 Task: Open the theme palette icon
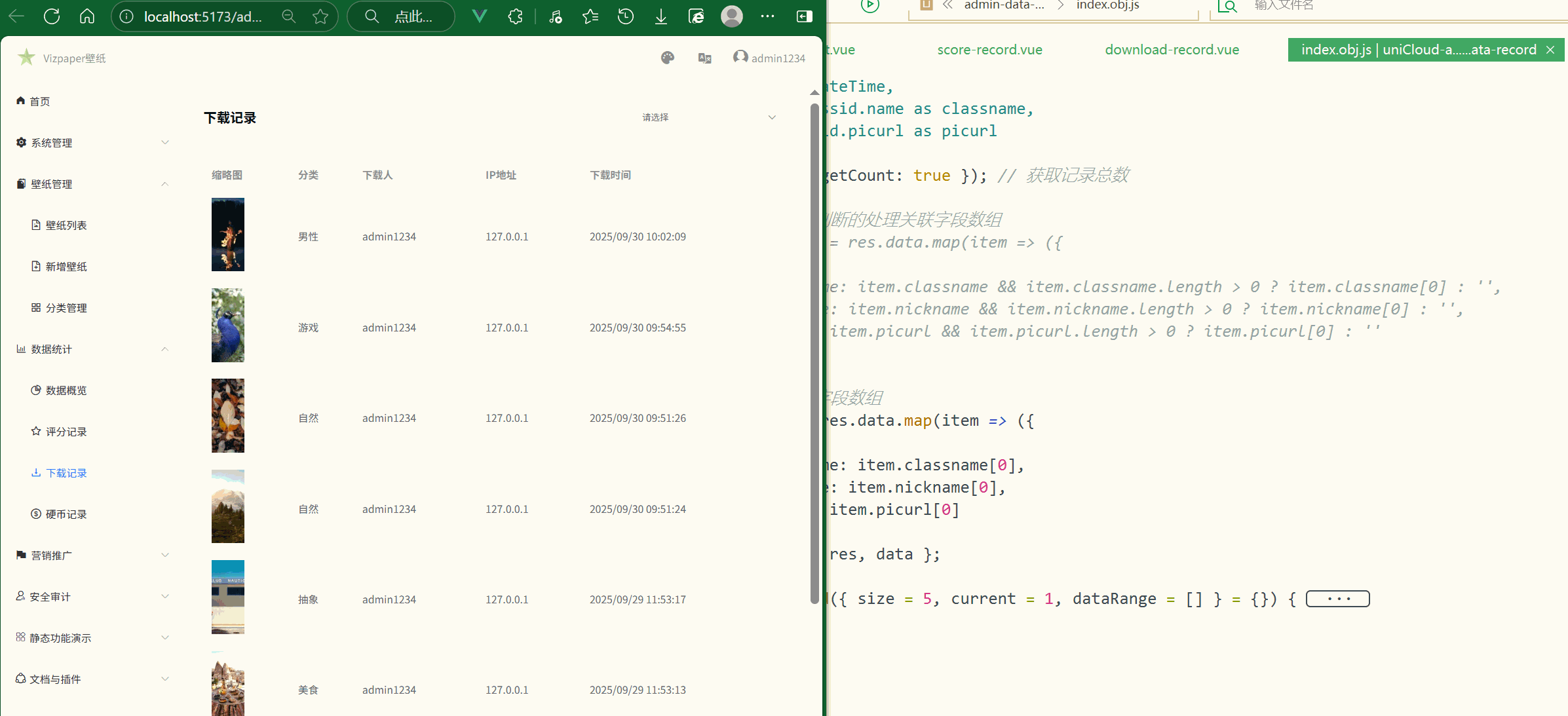[x=668, y=58]
